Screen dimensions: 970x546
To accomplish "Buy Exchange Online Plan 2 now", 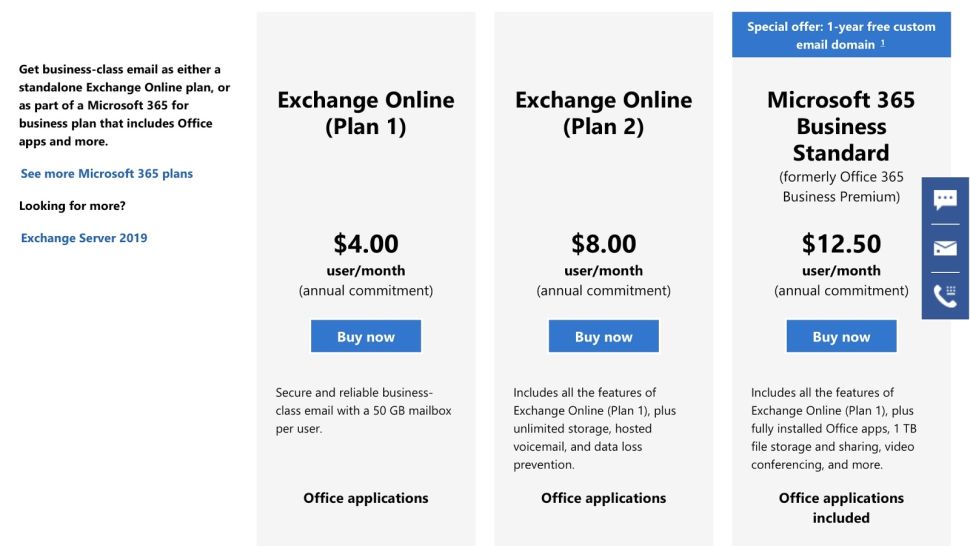I will 603,336.
